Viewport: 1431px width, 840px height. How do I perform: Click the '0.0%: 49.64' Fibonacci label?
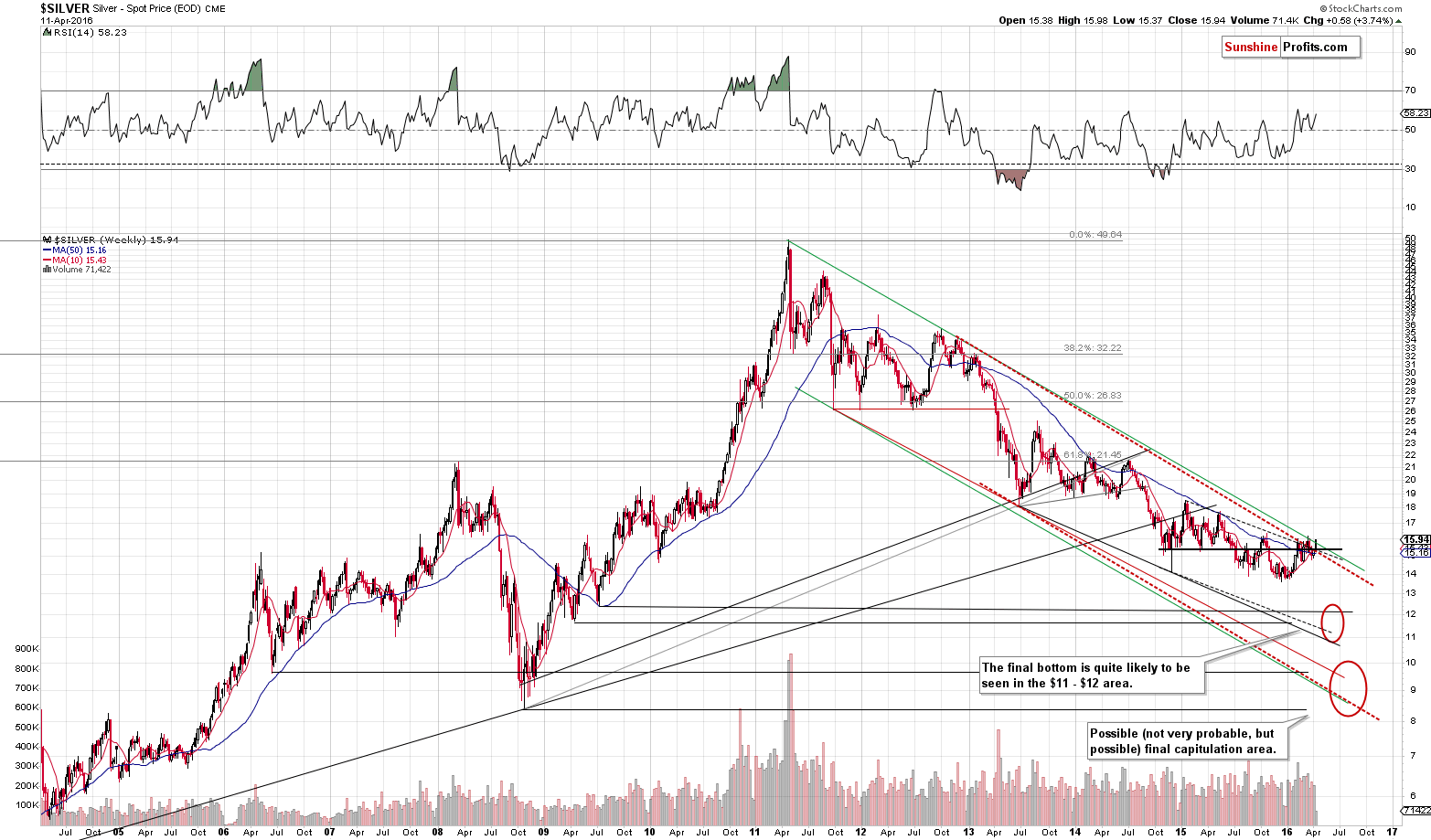tap(1095, 235)
